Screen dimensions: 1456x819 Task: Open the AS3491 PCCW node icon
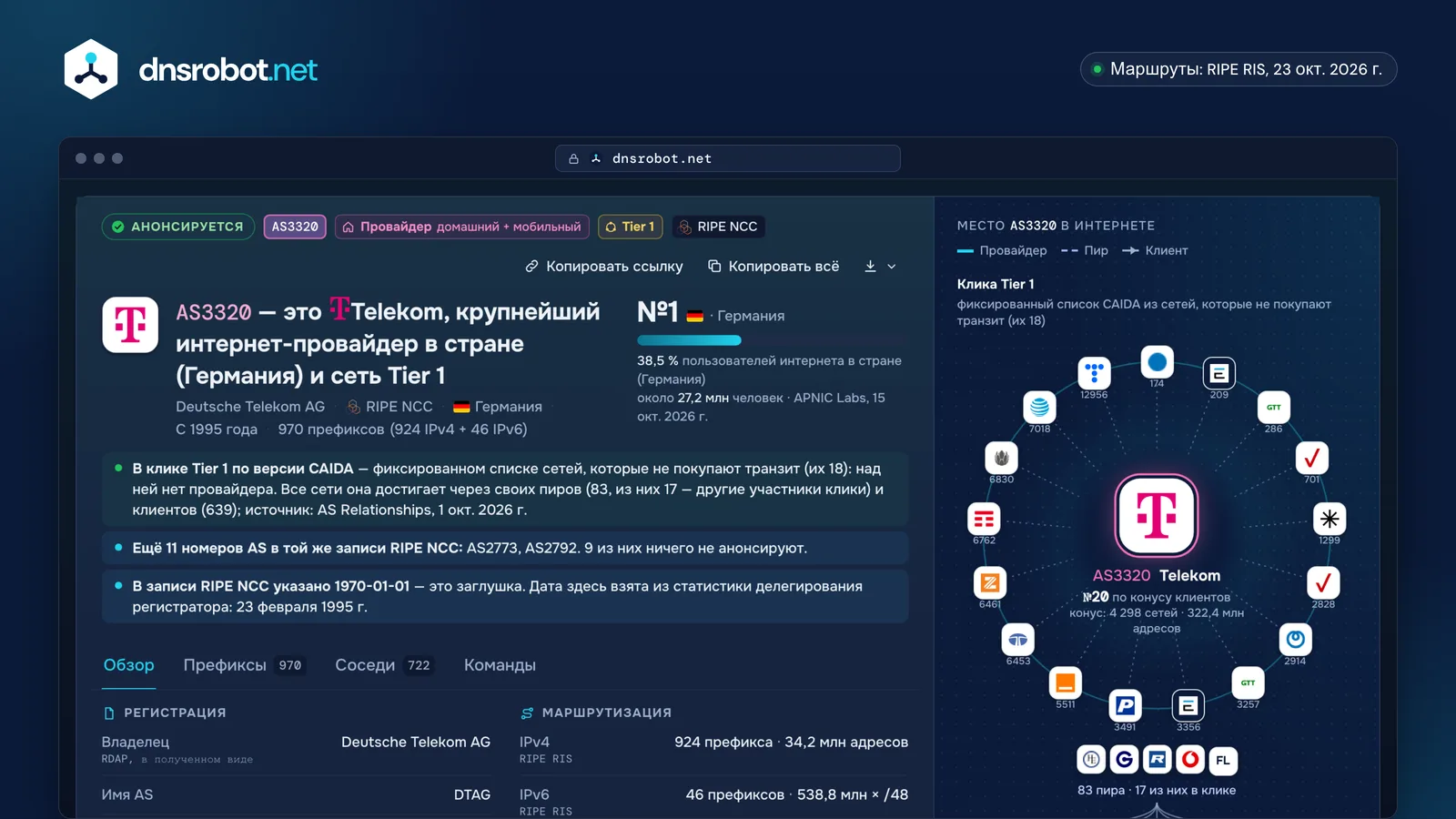[x=1125, y=705]
